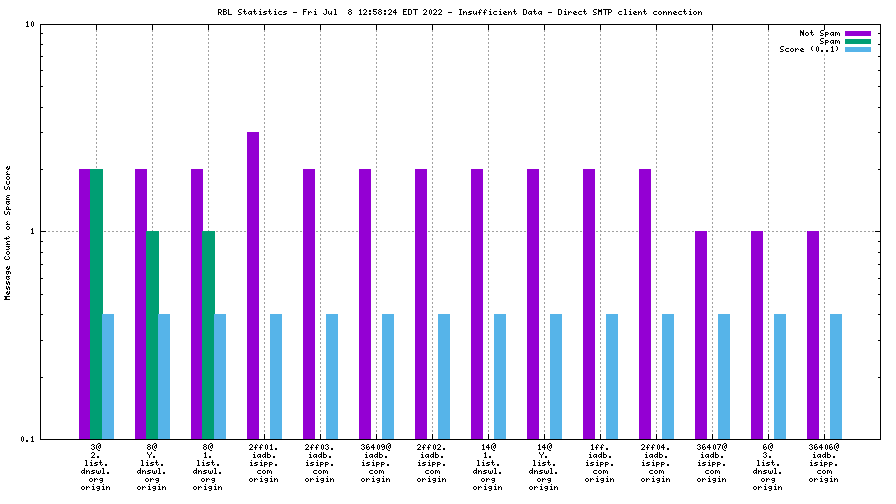Click the purple bar for 2ff04.iadb.isipp.com

tap(645, 304)
